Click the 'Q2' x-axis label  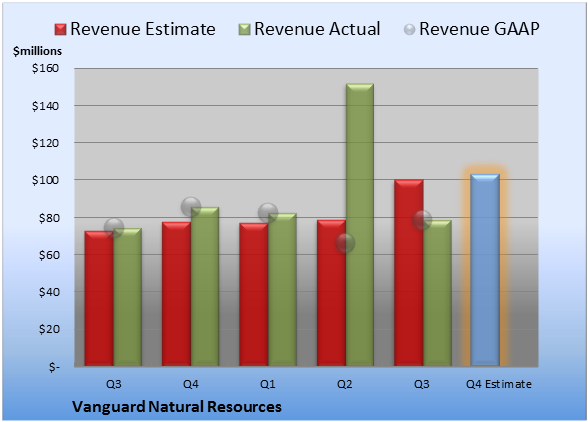[x=345, y=384]
